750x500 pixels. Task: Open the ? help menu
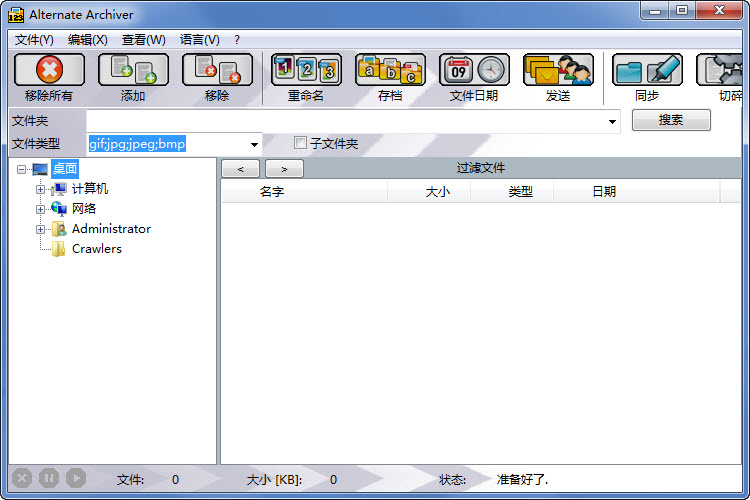(237, 40)
